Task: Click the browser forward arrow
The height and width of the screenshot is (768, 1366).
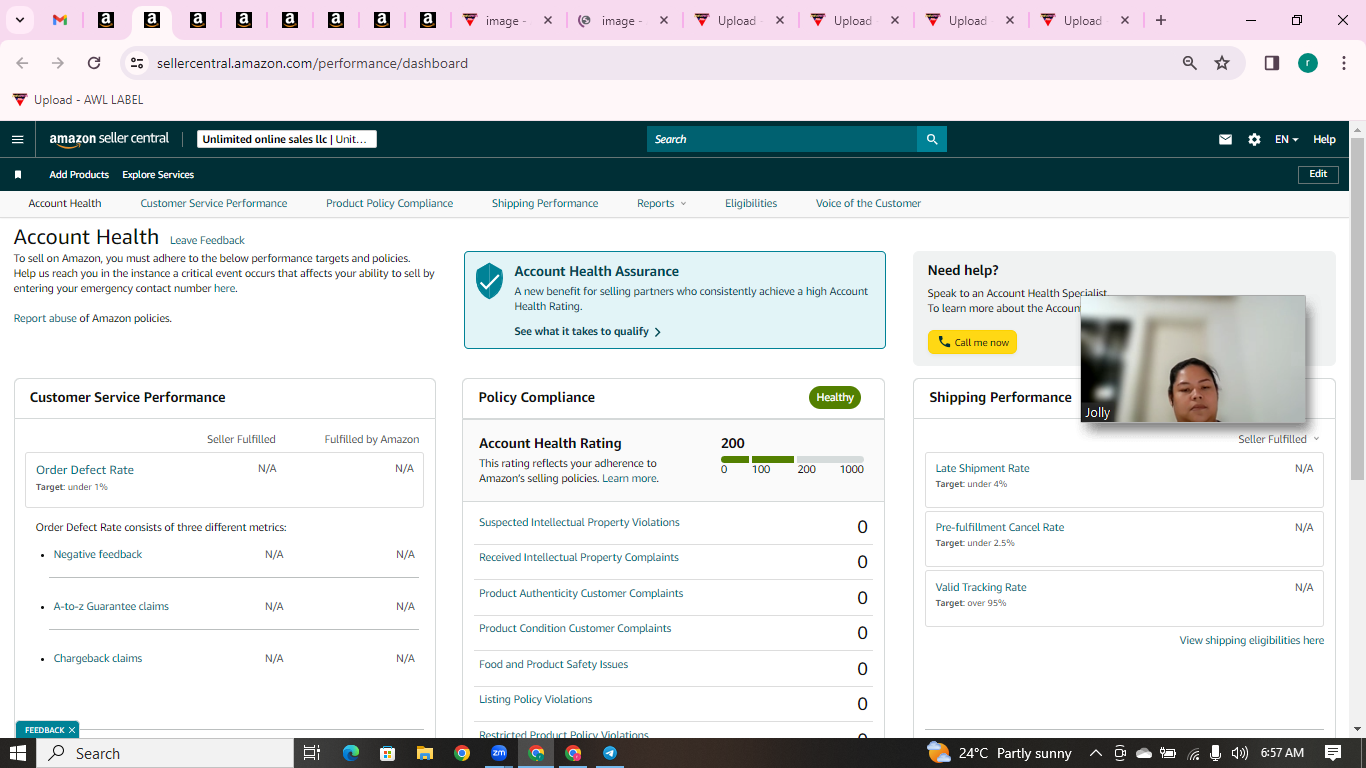Action: tap(58, 63)
